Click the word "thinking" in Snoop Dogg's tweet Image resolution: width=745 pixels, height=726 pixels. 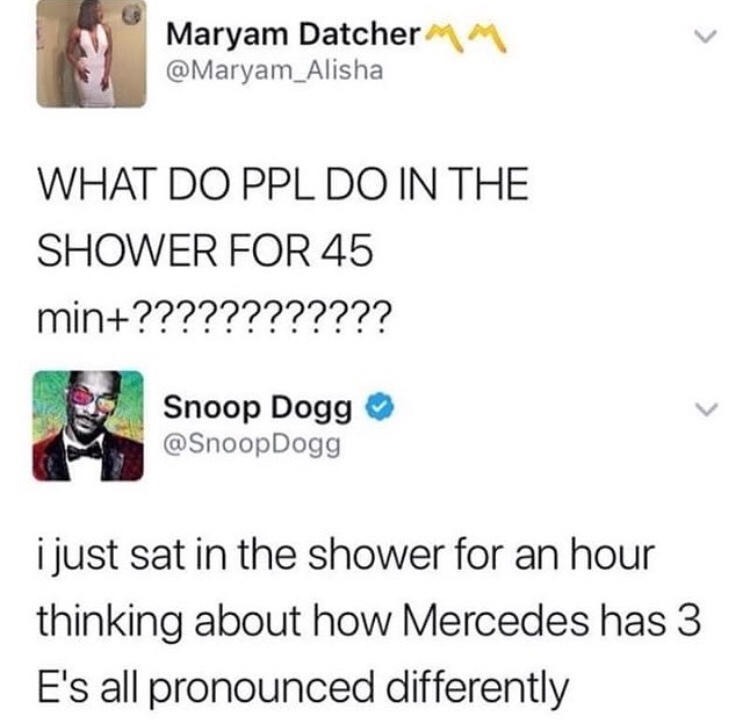click(x=109, y=623)
